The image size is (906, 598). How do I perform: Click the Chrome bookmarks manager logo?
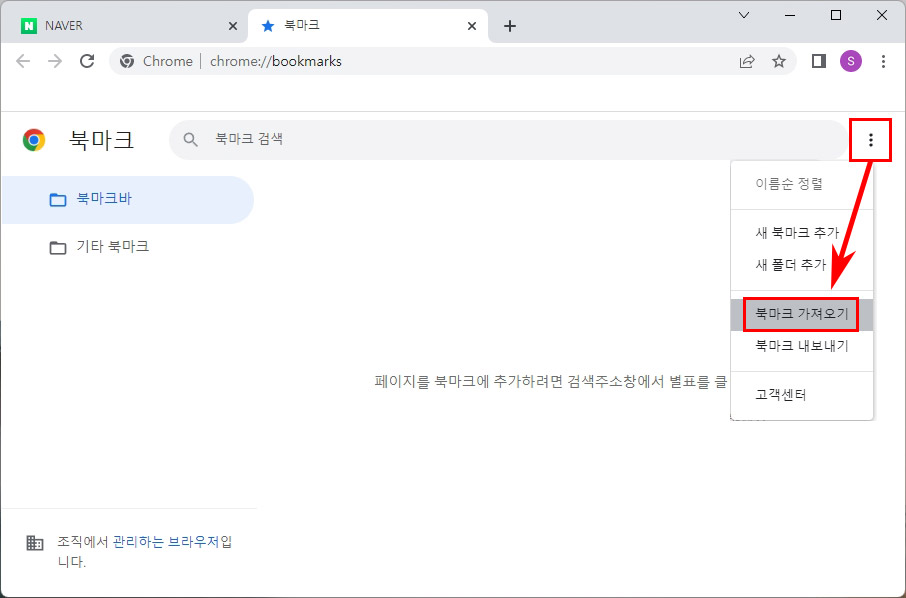32,140
